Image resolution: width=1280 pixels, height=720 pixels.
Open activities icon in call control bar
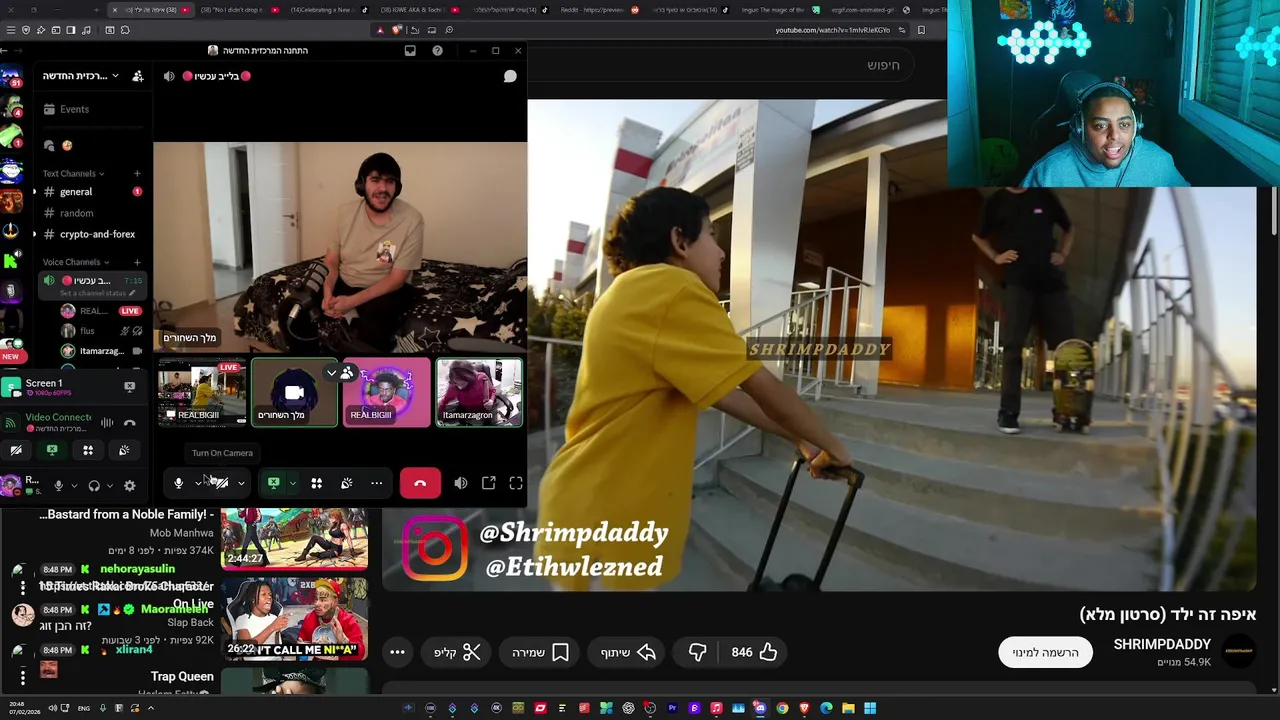click(316, 484)
